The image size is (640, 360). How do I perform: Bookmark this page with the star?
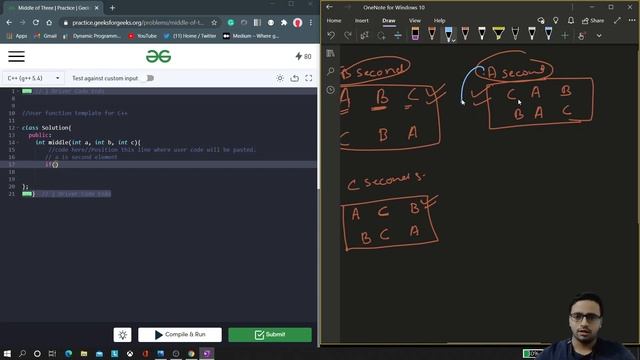[x=214, y=22]
